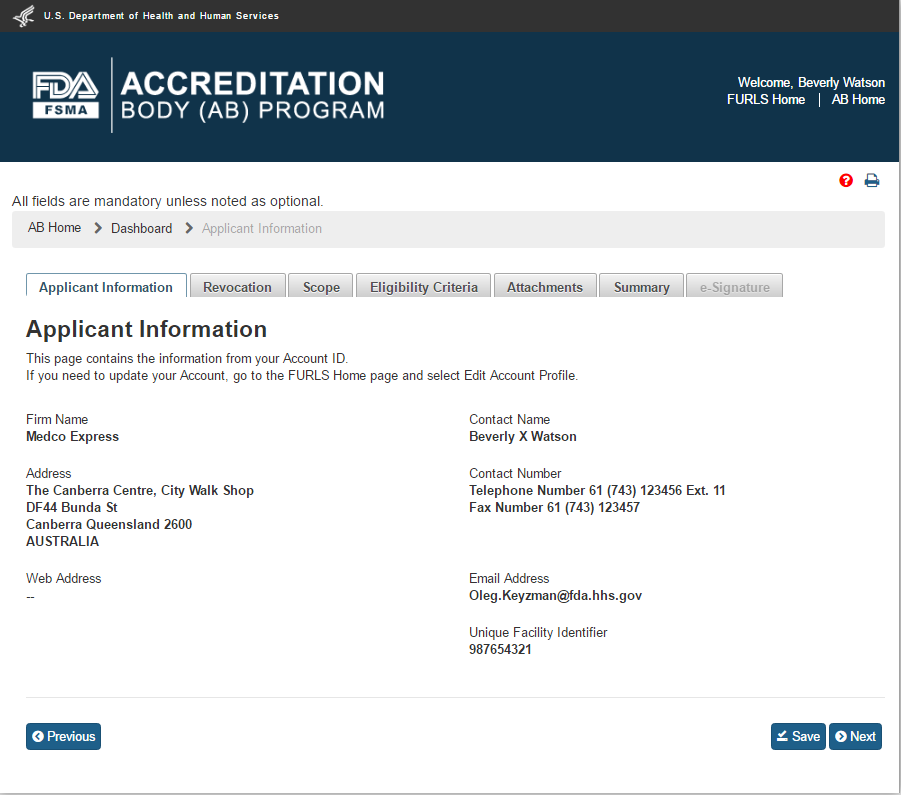Proceed with the Next button
This screenshot has height=795, width=901.
tap(855, 737)
